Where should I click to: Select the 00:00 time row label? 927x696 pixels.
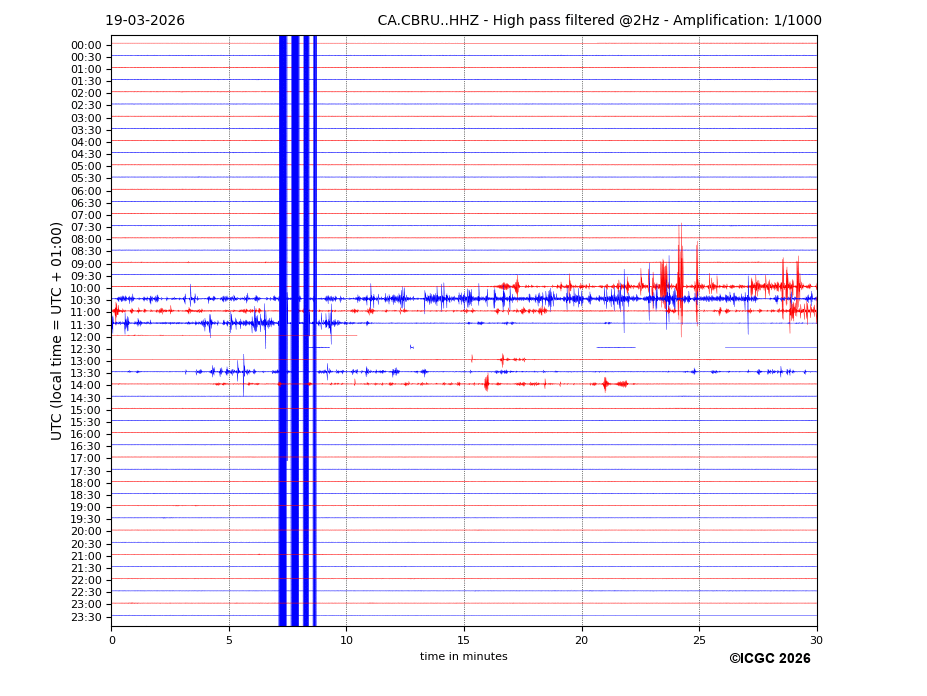point(86,45)
